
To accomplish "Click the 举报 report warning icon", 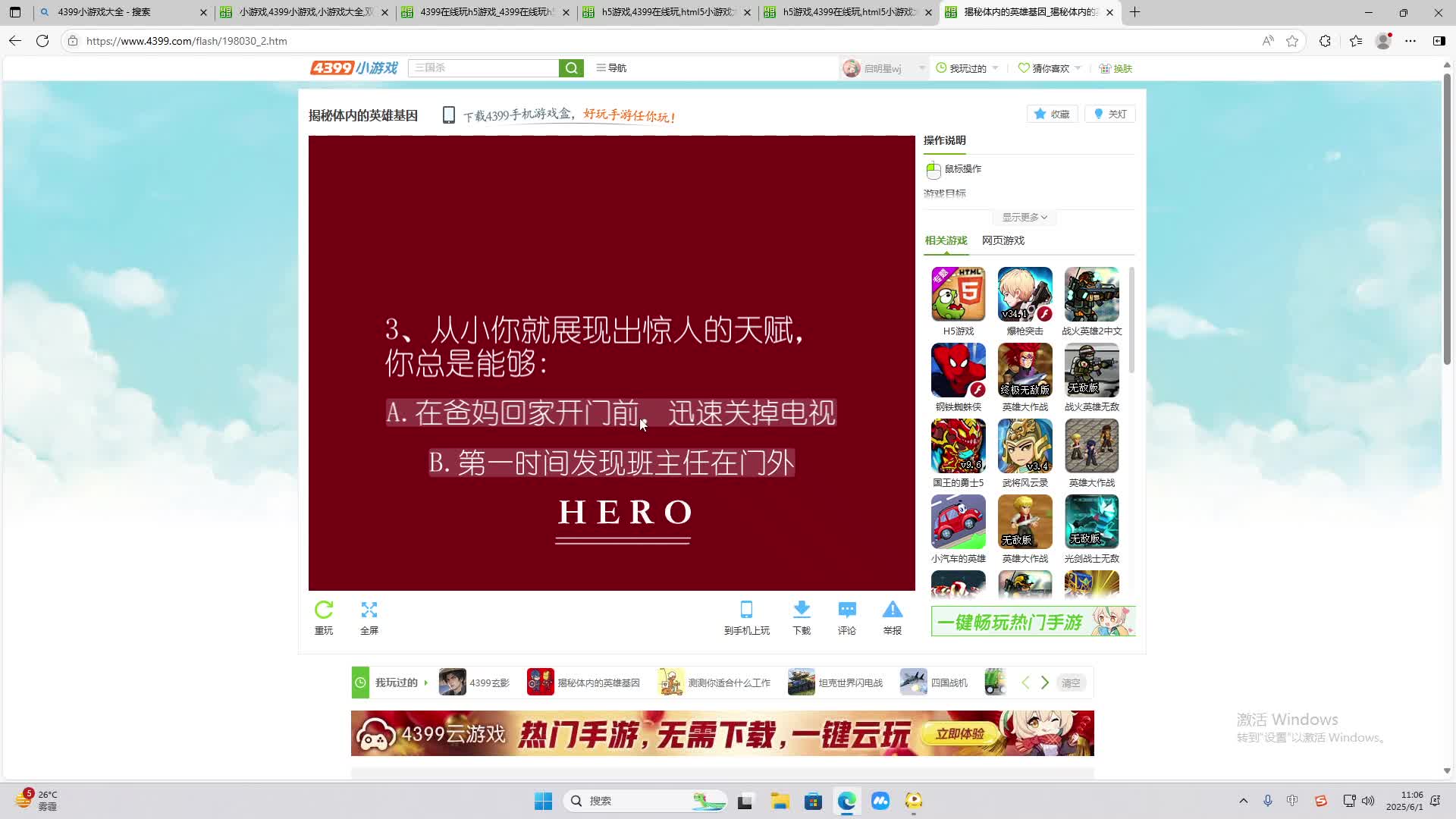I will pyautogui.click(x=893, y=610).
